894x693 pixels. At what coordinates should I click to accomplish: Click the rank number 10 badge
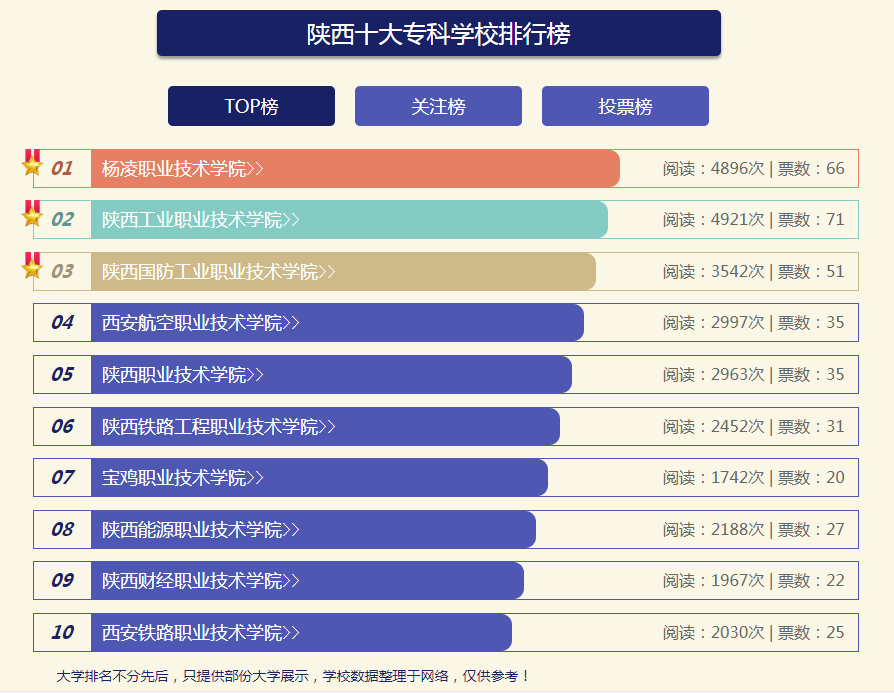62,633
